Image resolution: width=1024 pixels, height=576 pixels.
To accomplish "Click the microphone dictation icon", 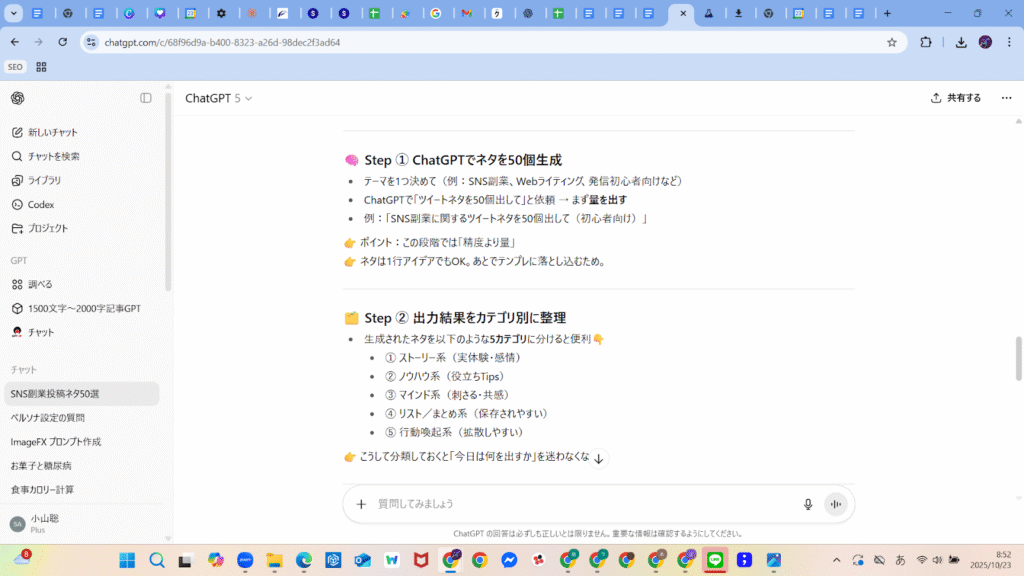I will tap(808, 504).
